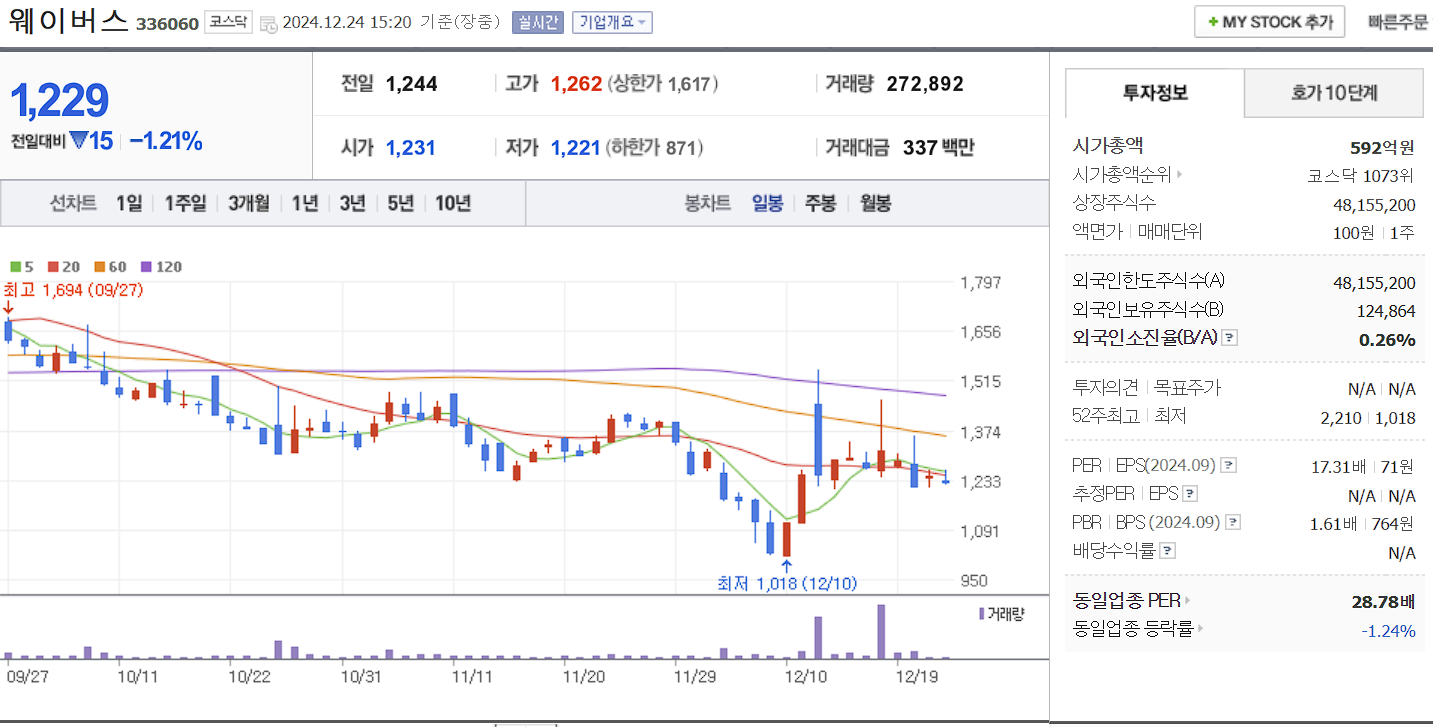Select the 1주일 line chart period
1433x727 pixels.
coord(185,204)
